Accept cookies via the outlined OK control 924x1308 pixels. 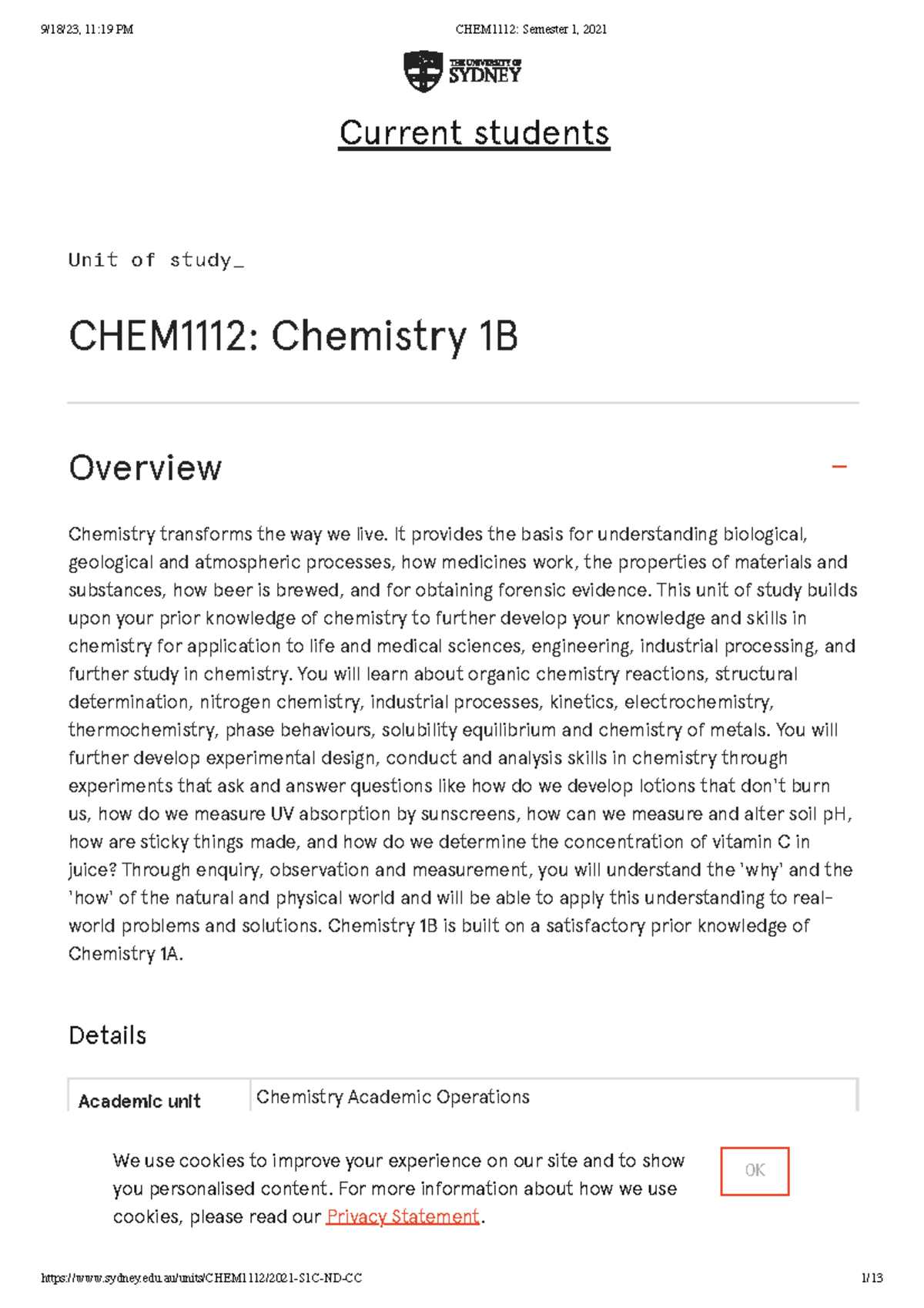pos(755,1171)
